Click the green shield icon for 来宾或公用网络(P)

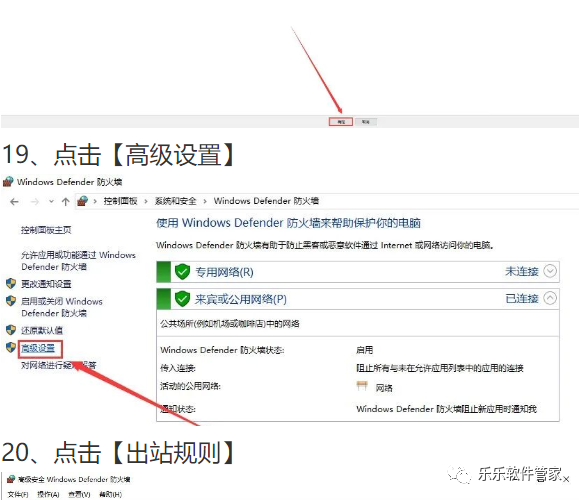(182, 299)
